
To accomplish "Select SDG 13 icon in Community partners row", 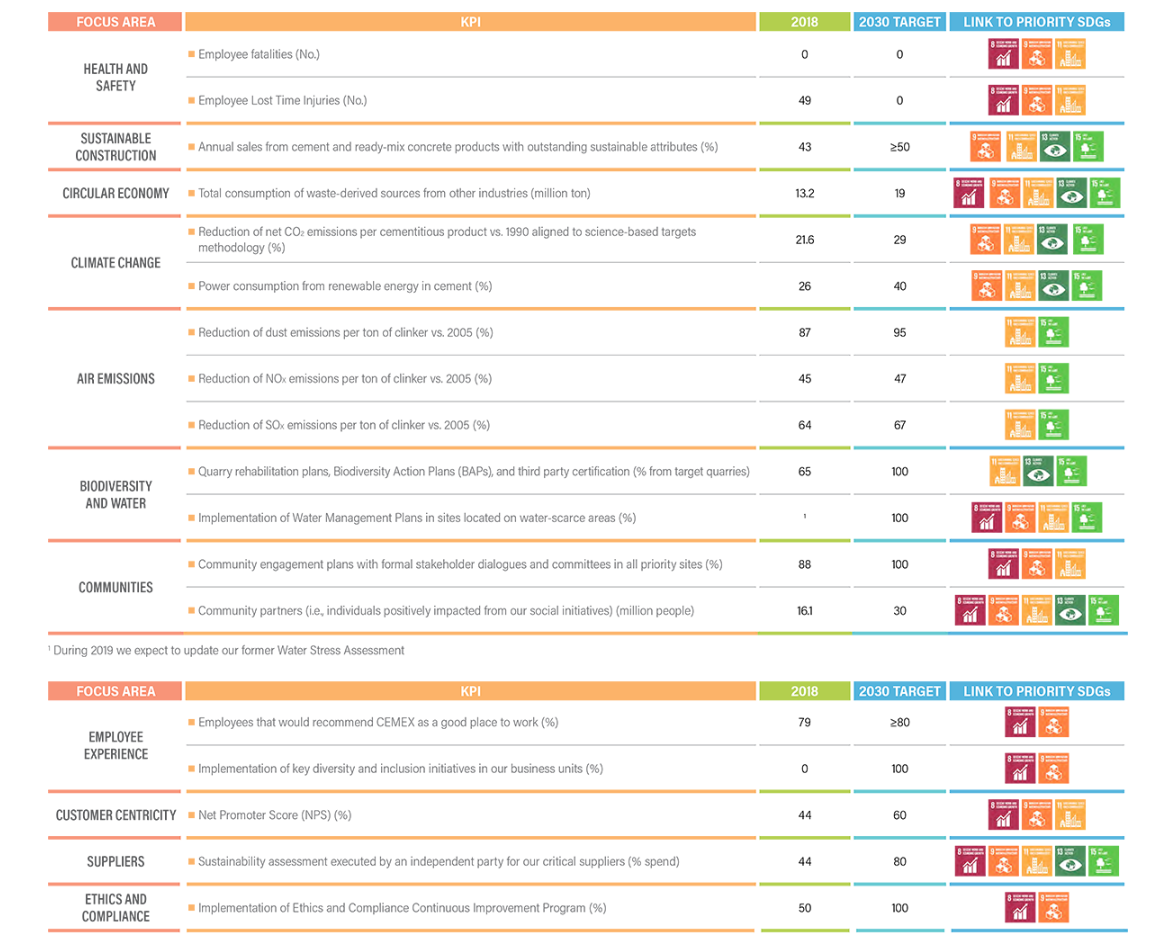I will (x=1069, y=610).
